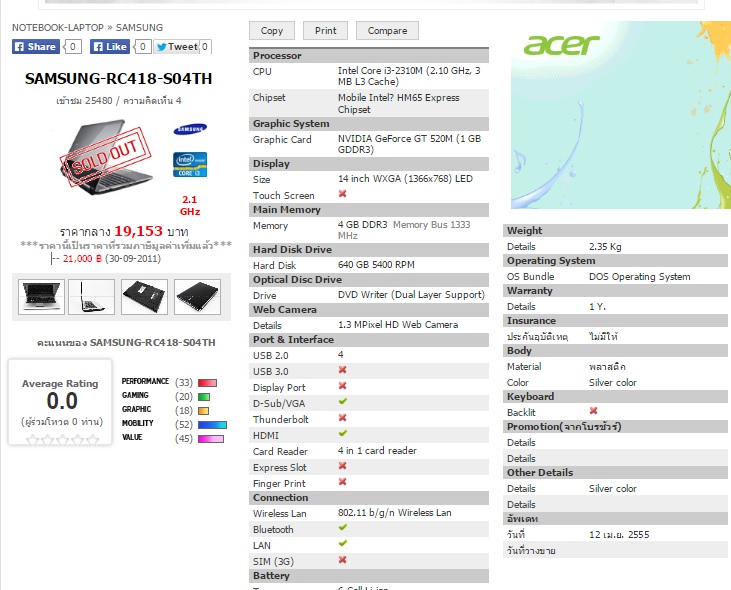Click the Gaming rating green bar
This screenshot has height=590, width=731.
tap(204, 397)
